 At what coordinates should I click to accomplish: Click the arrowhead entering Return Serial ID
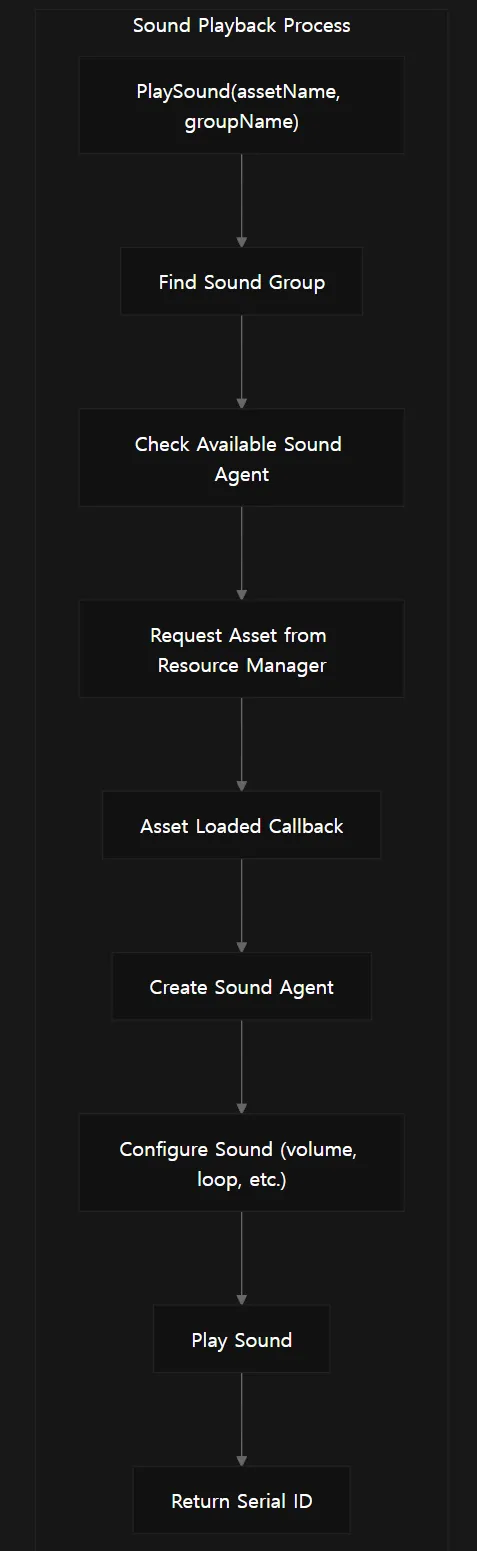pos(241,1461)
